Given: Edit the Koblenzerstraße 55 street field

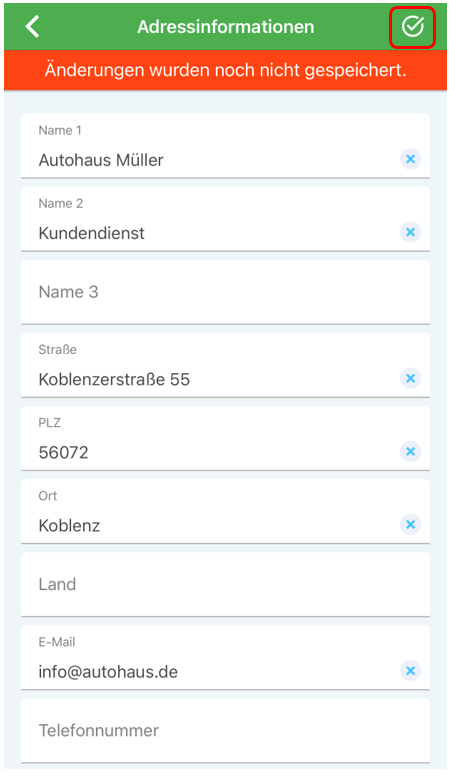Looking at the screenshot, I should 225,365.
